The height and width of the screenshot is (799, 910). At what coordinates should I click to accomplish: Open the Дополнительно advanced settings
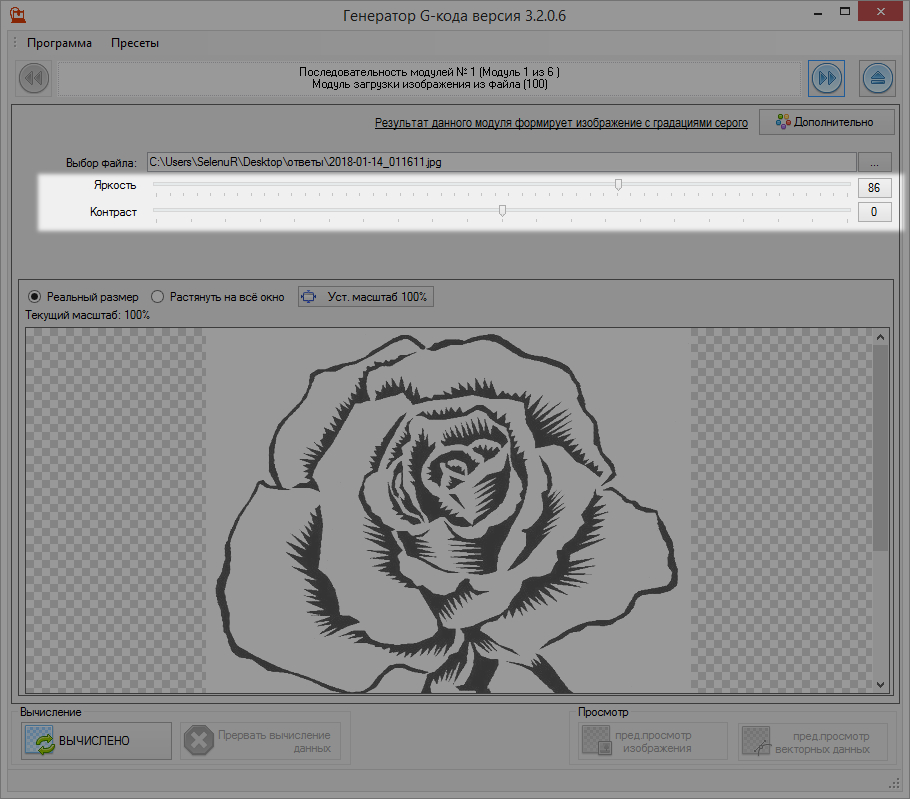tap(826, 122)
